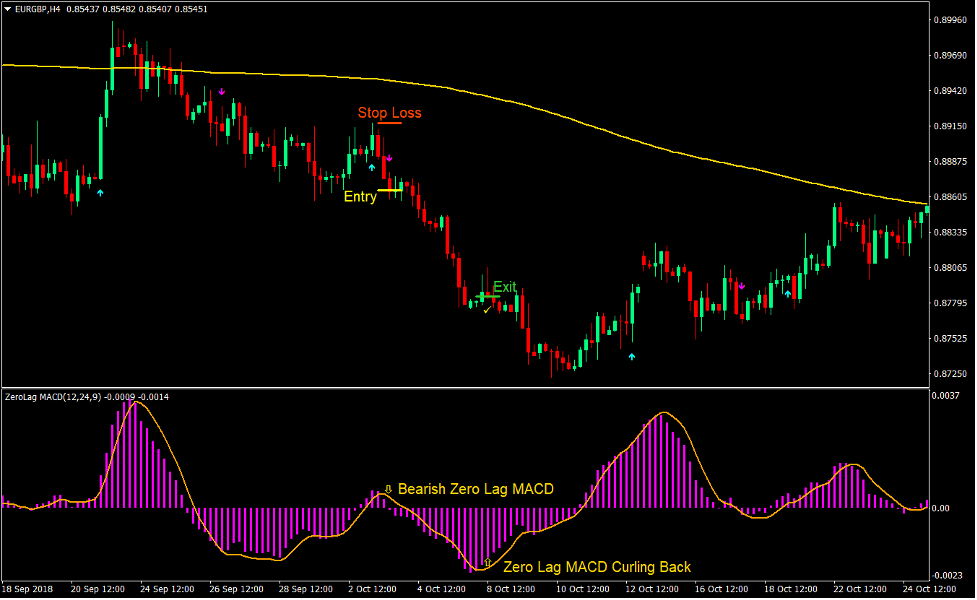The image size is (977, 600).
Task: Click the magenta down arrow above the Entry candle
Action: (389, 158)
